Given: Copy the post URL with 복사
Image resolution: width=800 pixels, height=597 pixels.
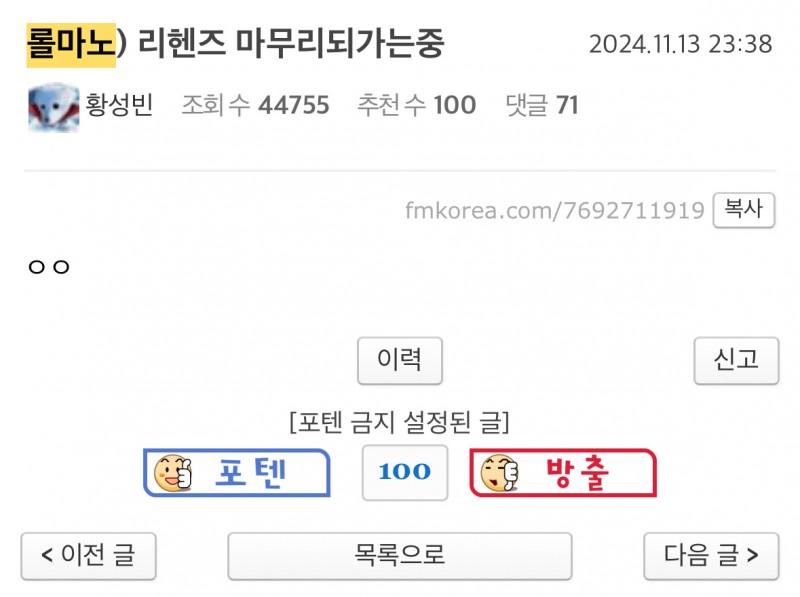Looking at the screenshot, I should point(743,210).
